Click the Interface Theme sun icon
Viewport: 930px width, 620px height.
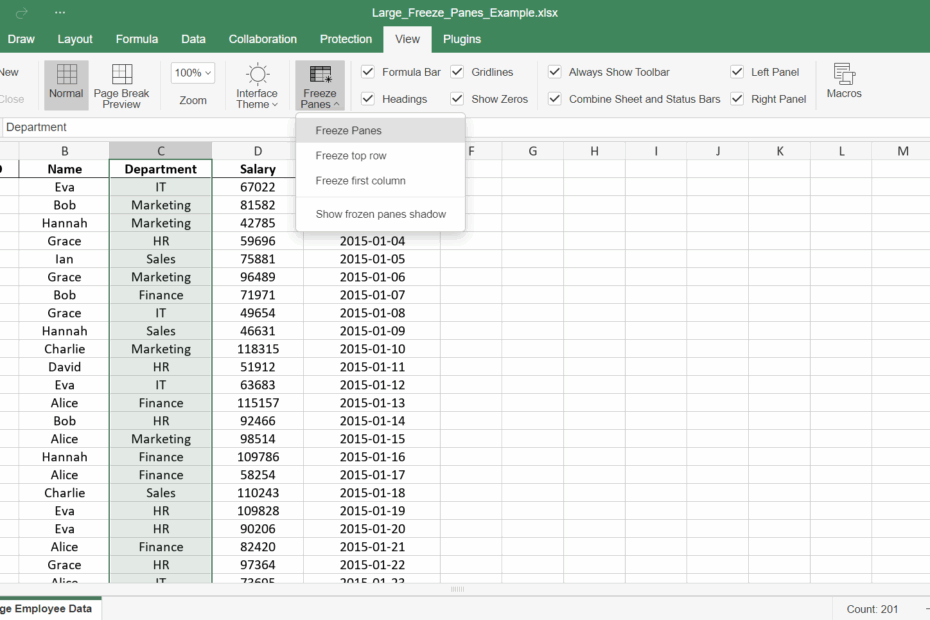(x=257, y=75)
